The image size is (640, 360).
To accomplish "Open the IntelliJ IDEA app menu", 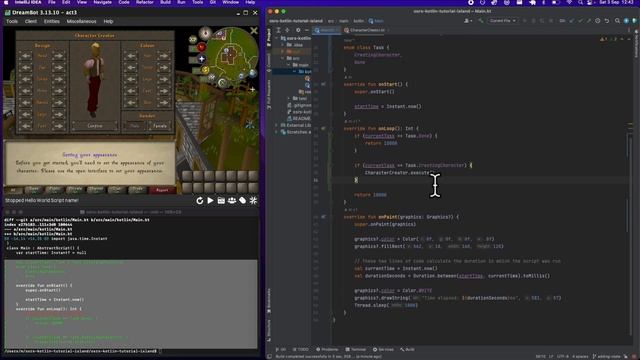I will (x=28, y=2).
